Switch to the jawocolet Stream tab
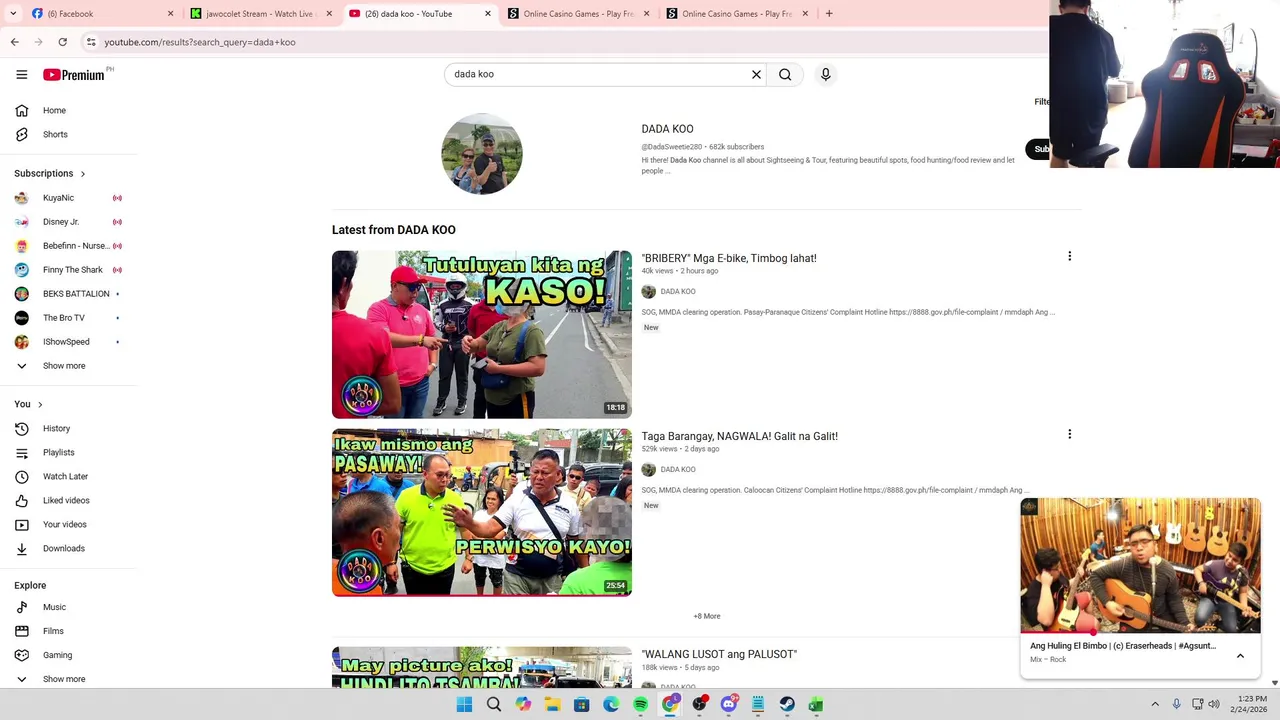The width and height of the screenshot is (1280, 720). tap(260, 13)
